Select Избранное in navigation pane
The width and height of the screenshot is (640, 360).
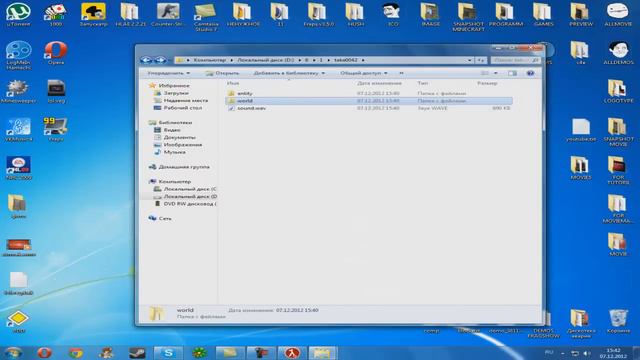coord(174,86)
